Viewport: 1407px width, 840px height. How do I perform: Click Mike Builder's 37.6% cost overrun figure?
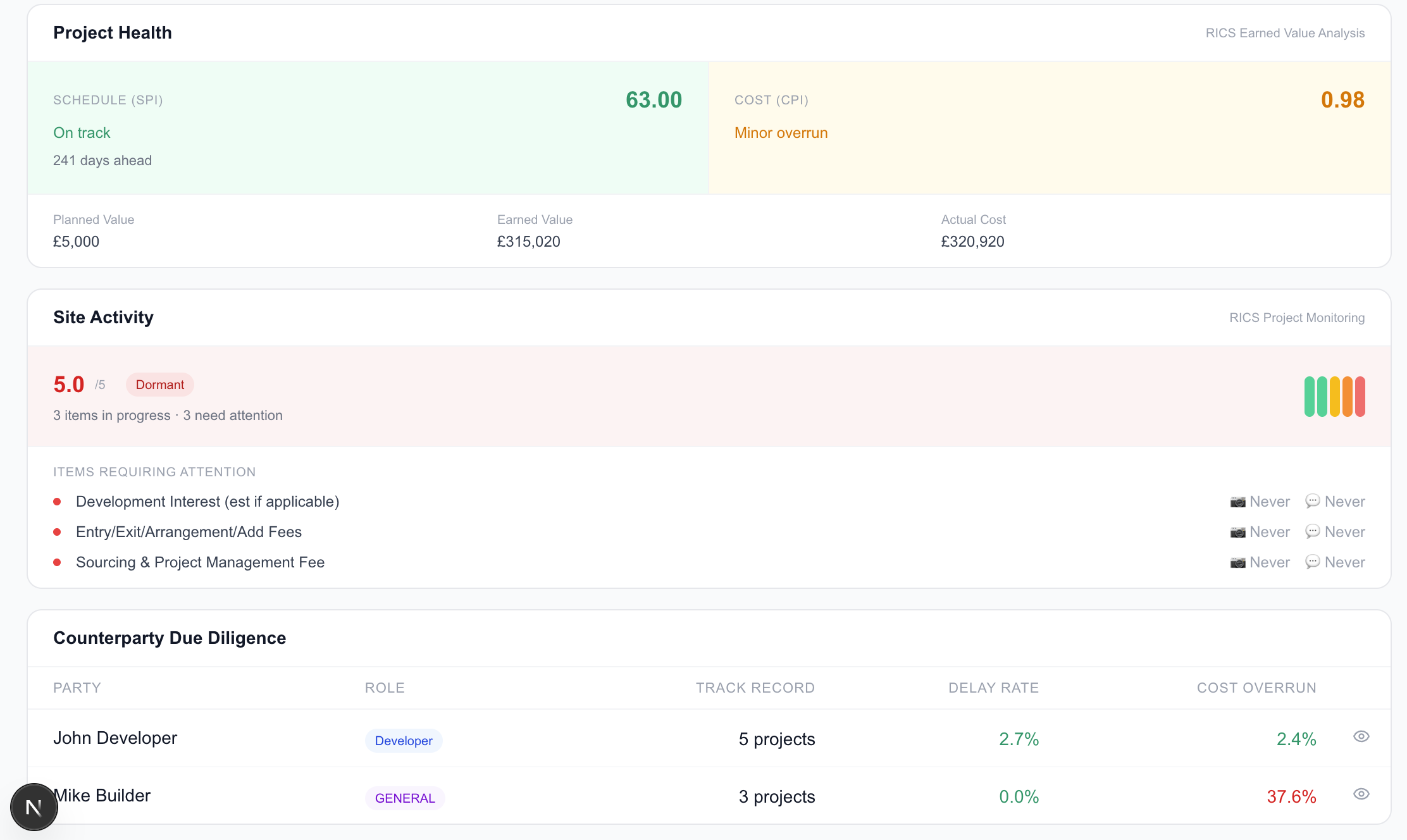pos(1292,797)
